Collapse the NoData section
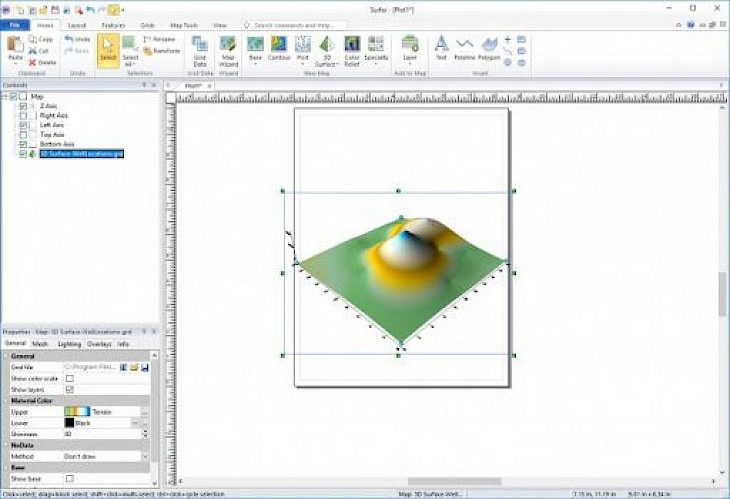The image size is (730, 499). click(6, 445)
